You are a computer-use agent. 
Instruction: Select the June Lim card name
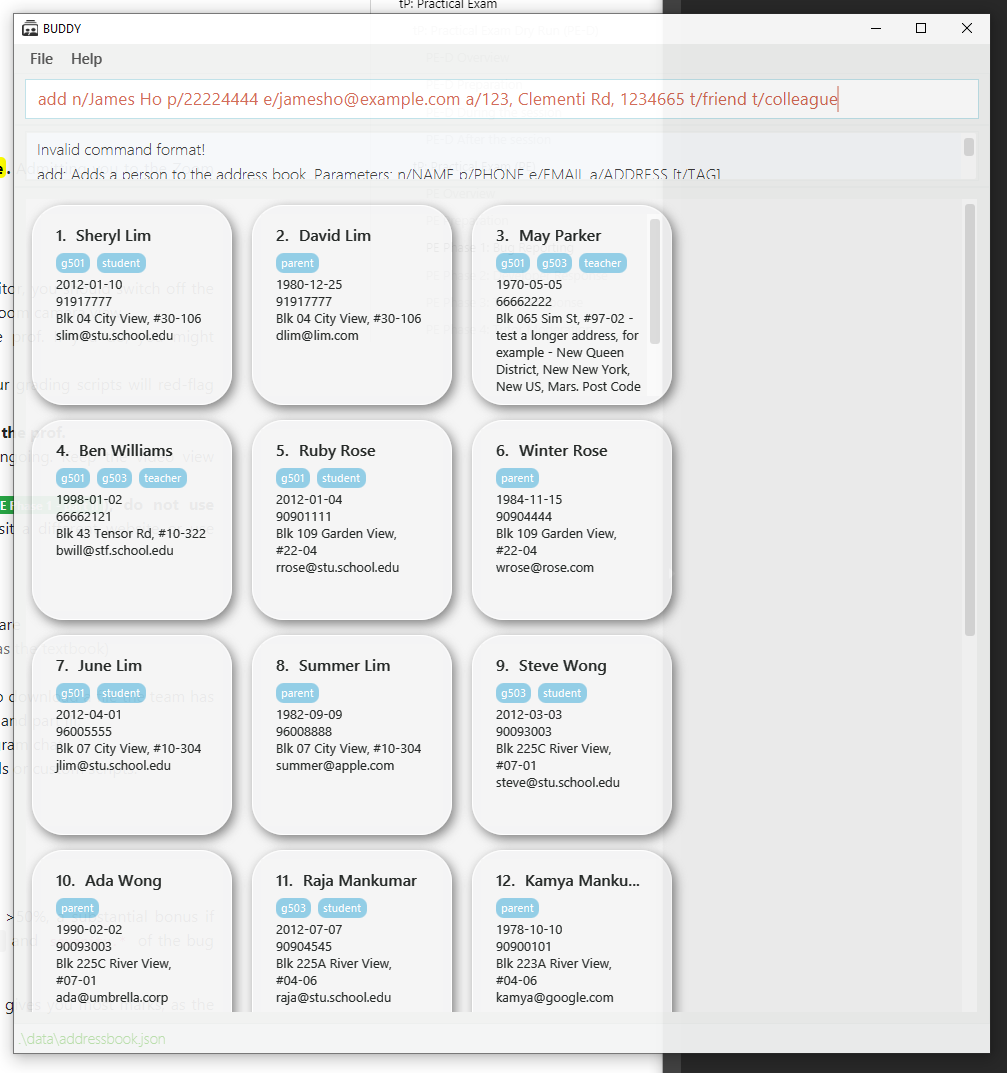click(x=109, y=665)
